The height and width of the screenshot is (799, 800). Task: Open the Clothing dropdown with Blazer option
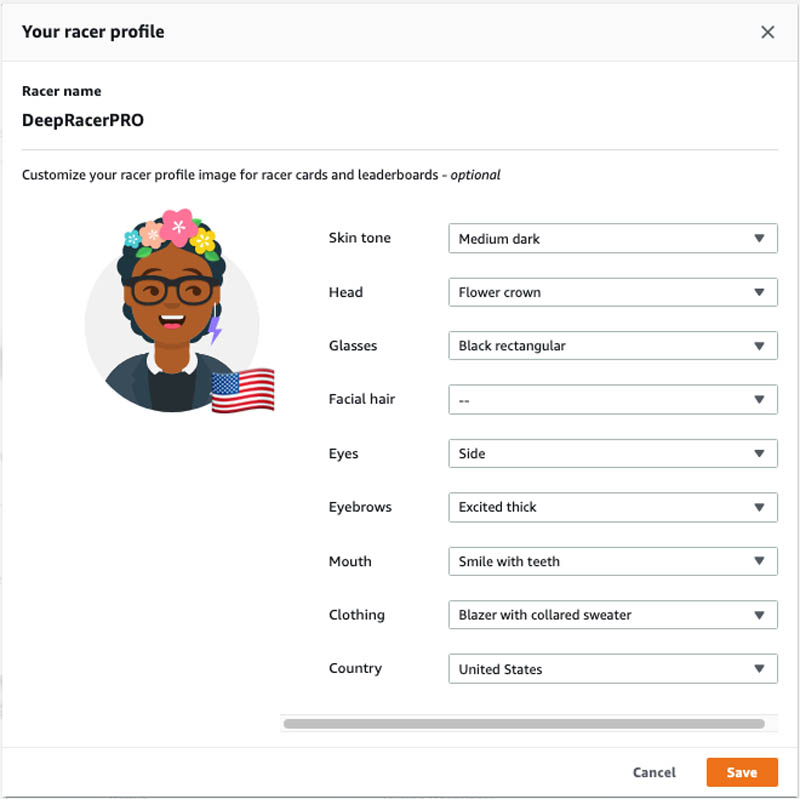coord(613,615)
